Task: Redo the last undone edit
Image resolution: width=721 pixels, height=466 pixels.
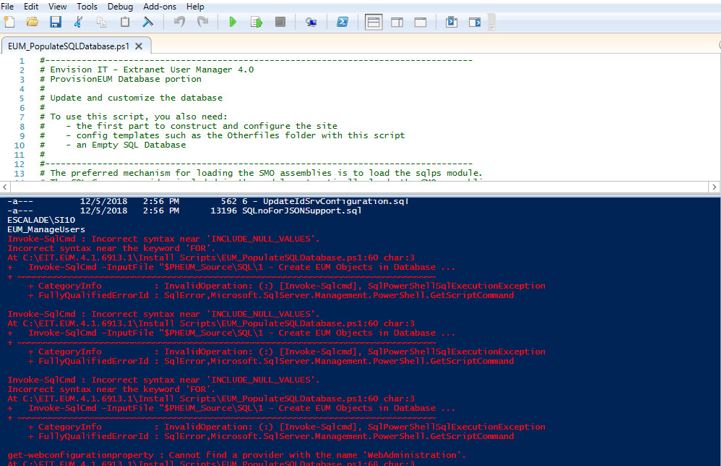Action: [x=202, y=22]
